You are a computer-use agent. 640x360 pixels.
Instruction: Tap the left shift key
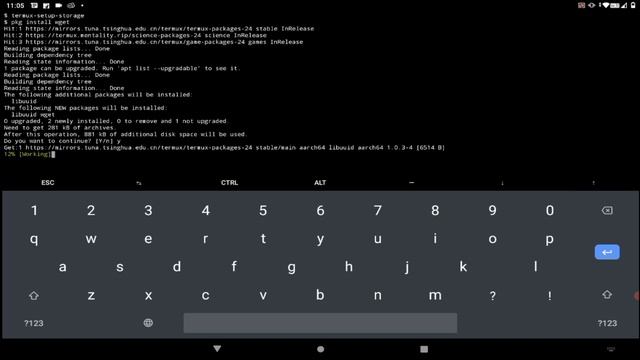point(34,295)
